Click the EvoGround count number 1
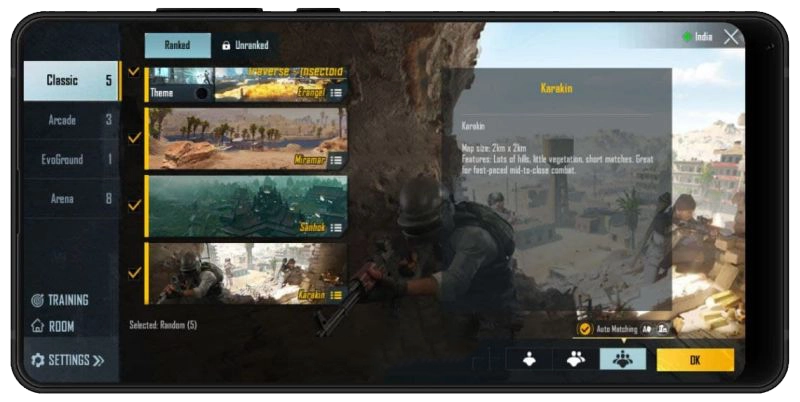Viewport: 800px width, 402px height. pyautogui.click(x=109, y=159)
